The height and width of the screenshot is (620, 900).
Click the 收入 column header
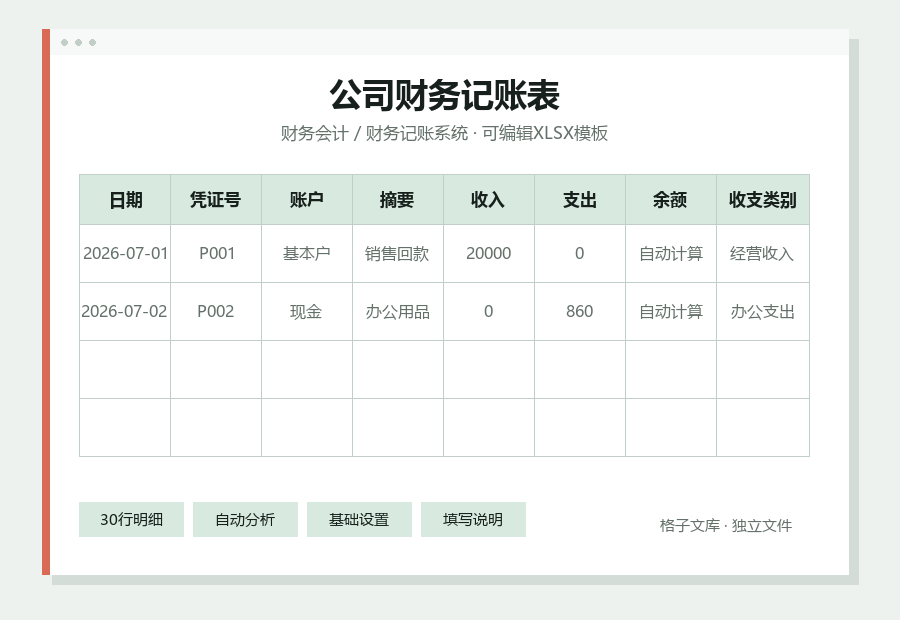[489, 200]
